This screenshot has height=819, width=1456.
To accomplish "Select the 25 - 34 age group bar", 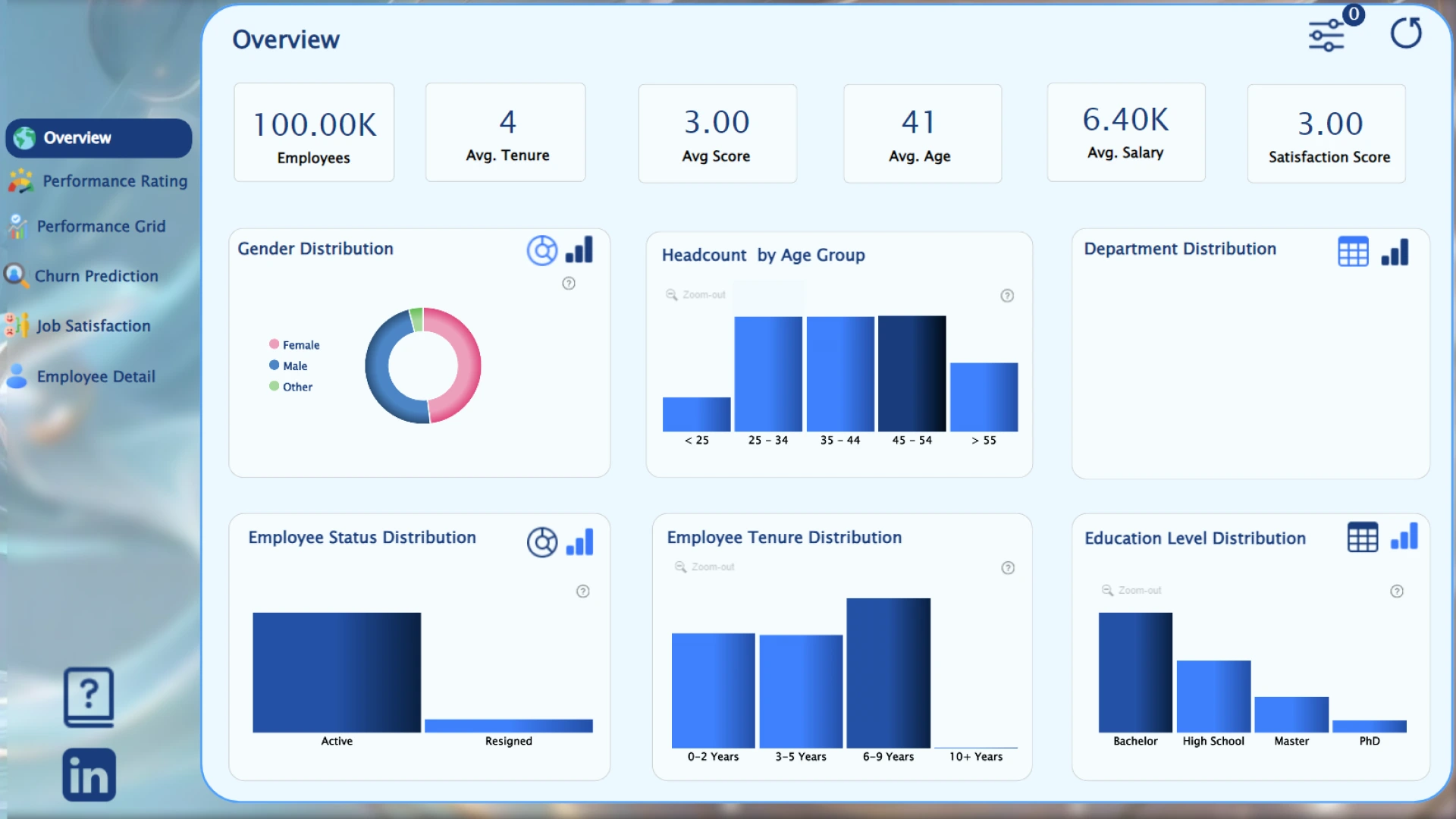I will 768,374.
